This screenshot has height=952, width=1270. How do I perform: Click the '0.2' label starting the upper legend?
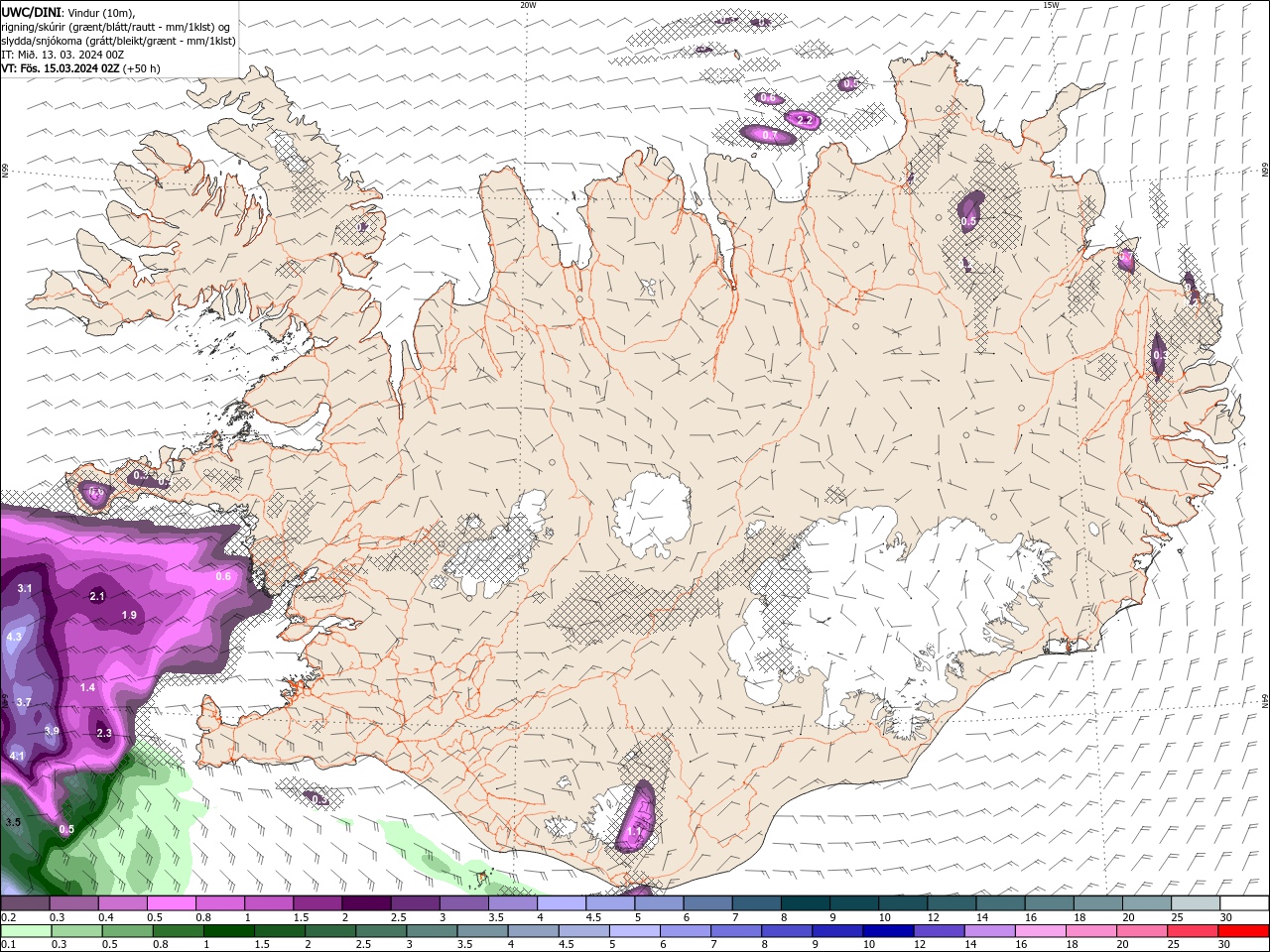pos(8,917)
